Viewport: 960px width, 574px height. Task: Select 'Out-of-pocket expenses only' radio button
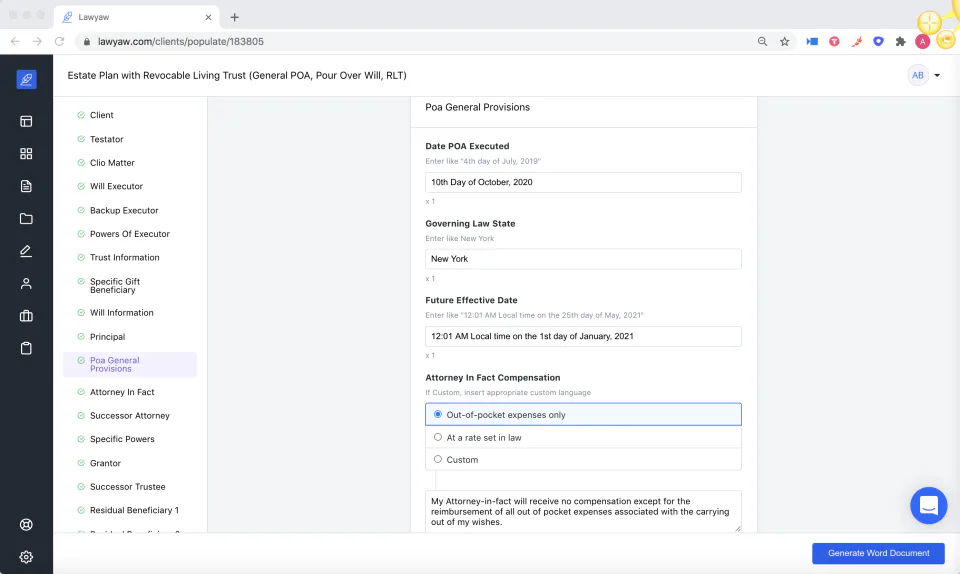438,414
